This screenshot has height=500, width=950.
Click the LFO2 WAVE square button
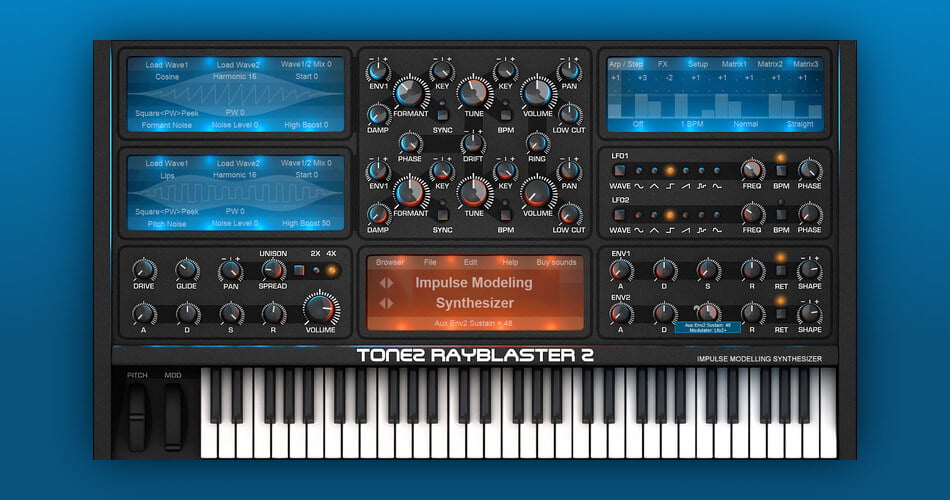[x=619, y=215]
